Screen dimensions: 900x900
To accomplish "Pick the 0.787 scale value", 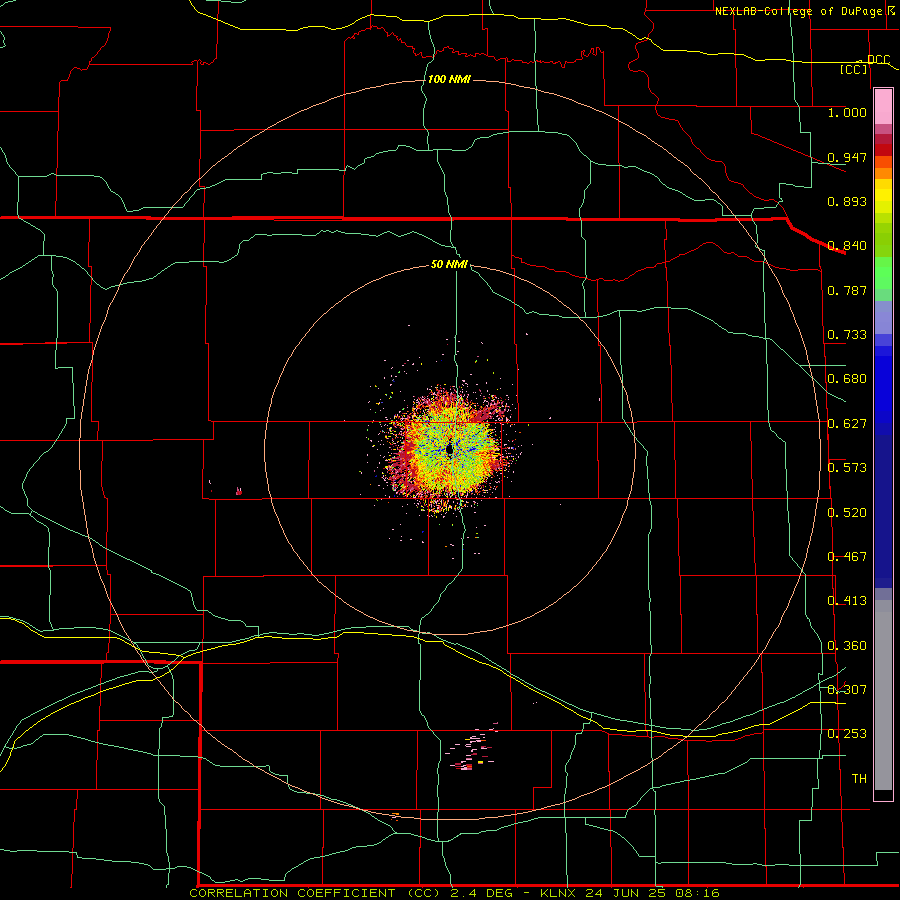I will (x=847, y=290).
